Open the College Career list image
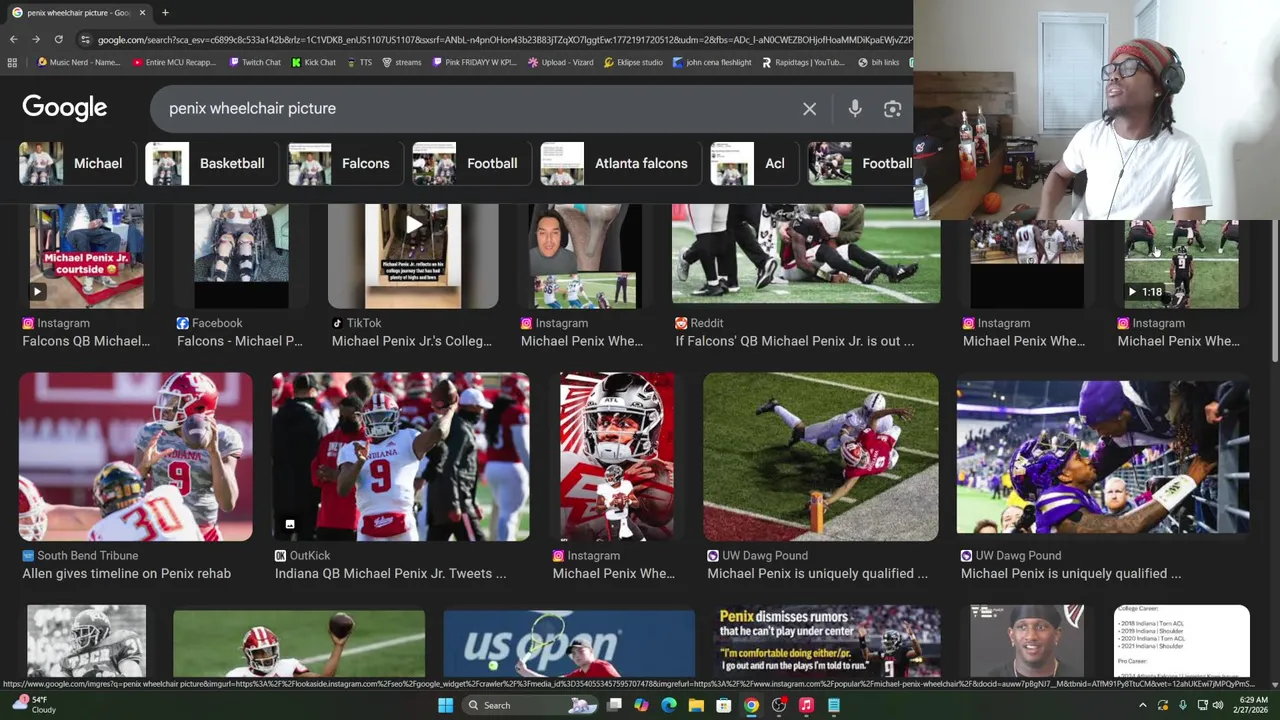 1181,641
